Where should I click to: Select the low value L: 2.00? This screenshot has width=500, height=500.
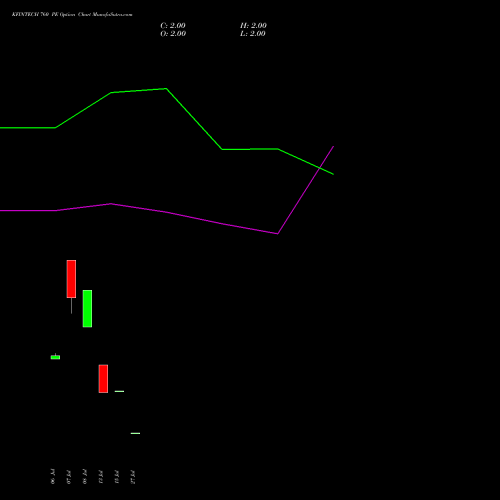(253, 34)
